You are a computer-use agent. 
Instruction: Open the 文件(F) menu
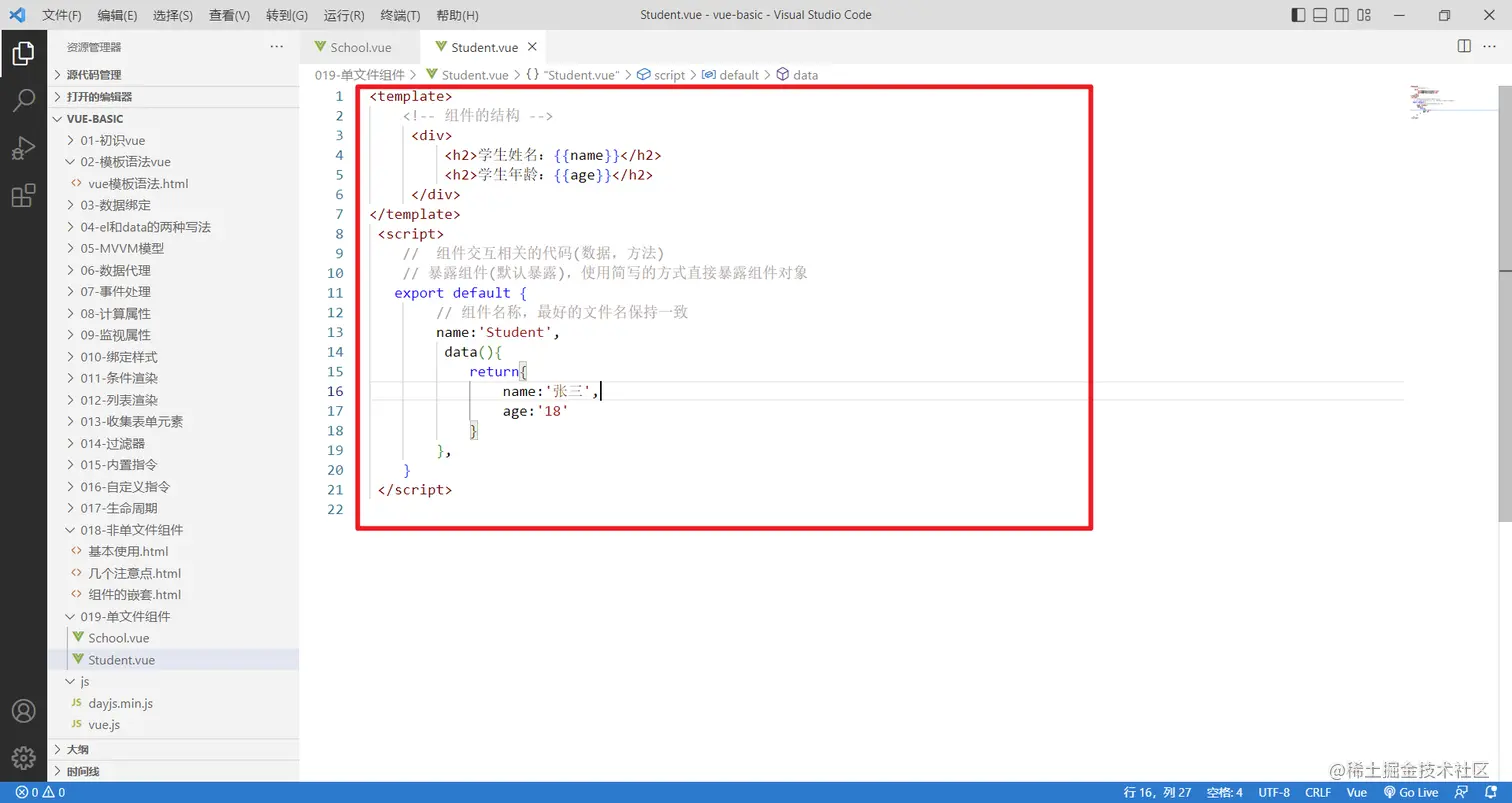tap(62, 15)
